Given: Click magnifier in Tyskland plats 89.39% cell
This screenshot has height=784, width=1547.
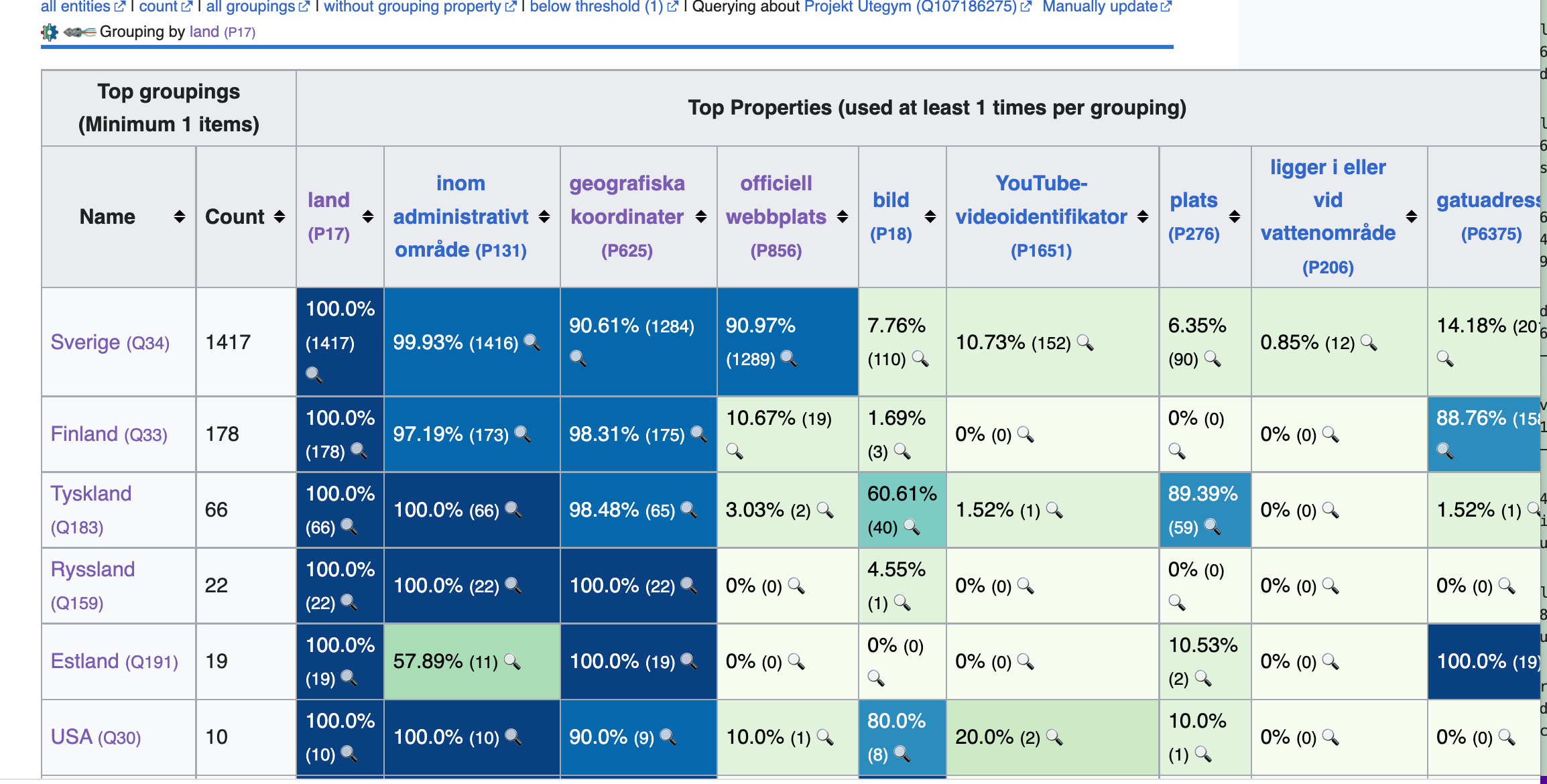Looking at the screenshot, I should (1213, 527).
